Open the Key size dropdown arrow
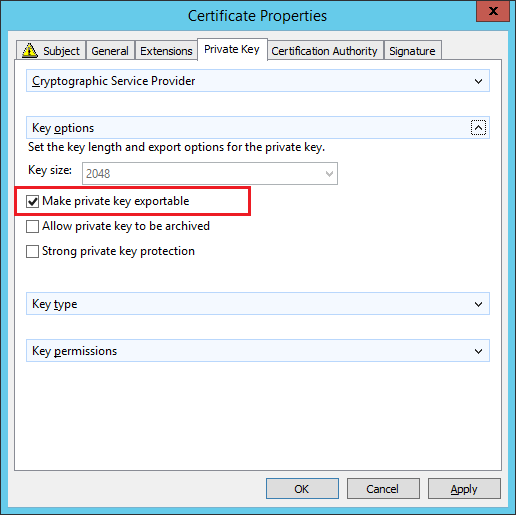This screenshot has height=515, width=516. pyautogui.click(x=329, y=174)
